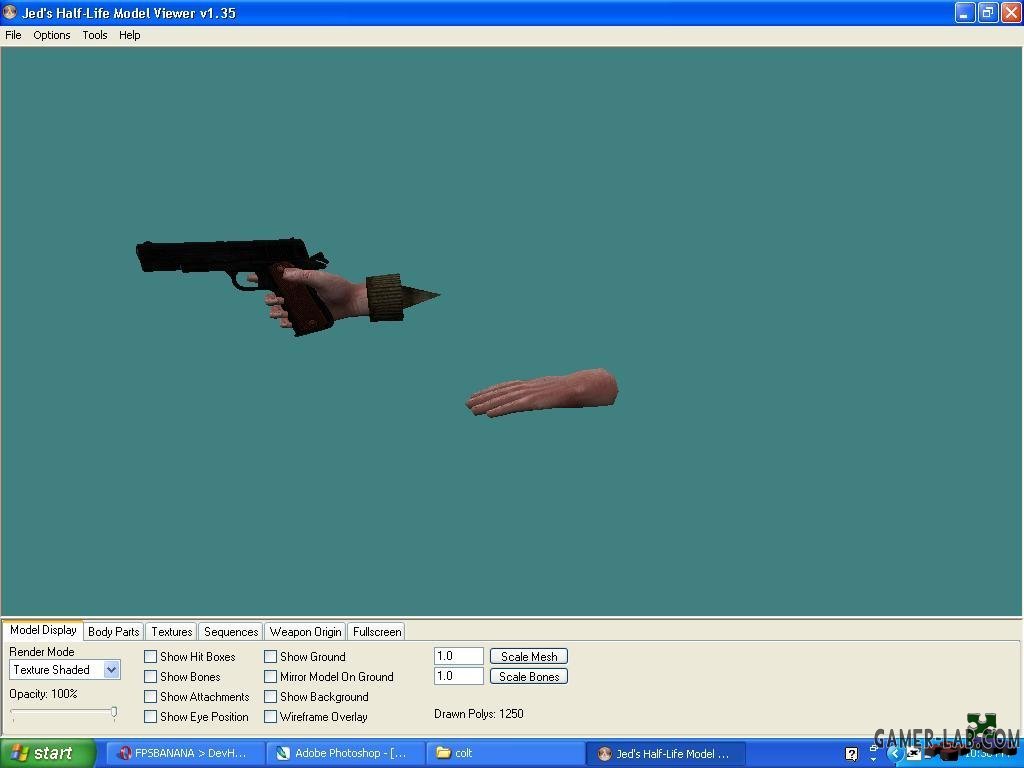This screenshot has width=1024, height=768.
Task: Switch to the Sequences tab
Action: coord(231,632)
